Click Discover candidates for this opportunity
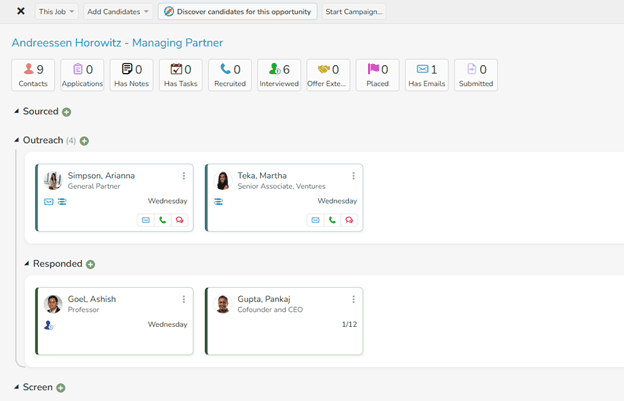This screenshot has width=624, height=401. point(238,12)
